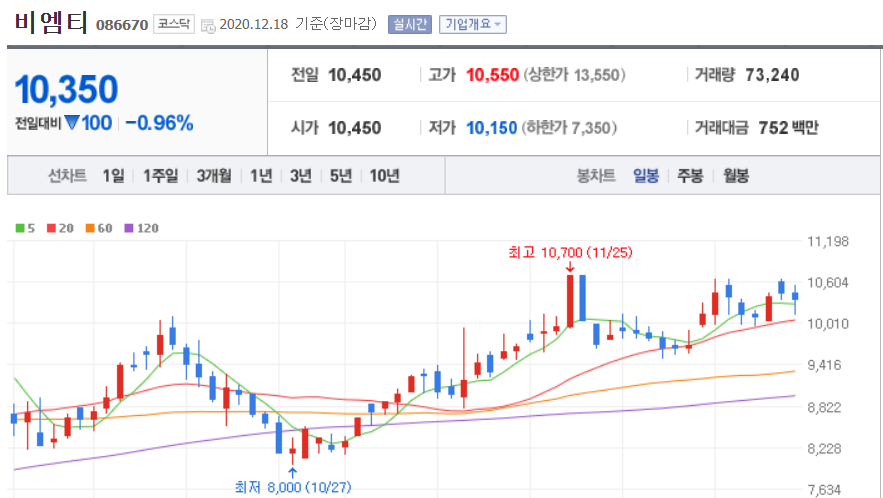This screenshot has height=498, width=883.
Task: Click the 거래량 value 73,240
Action: pyautogui.click(x=772, y=75)
